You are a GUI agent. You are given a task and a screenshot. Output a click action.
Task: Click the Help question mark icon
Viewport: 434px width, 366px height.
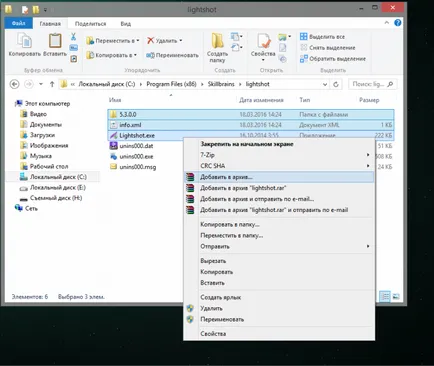pos(397,23)
